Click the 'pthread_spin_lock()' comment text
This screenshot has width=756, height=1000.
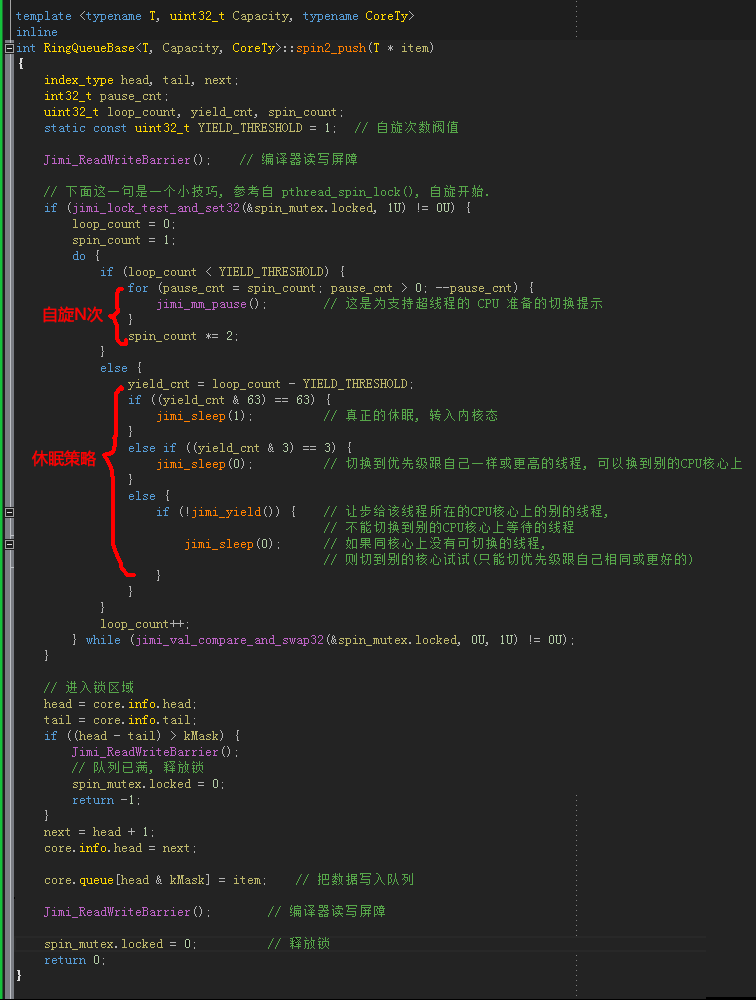[x=350, y=192]
